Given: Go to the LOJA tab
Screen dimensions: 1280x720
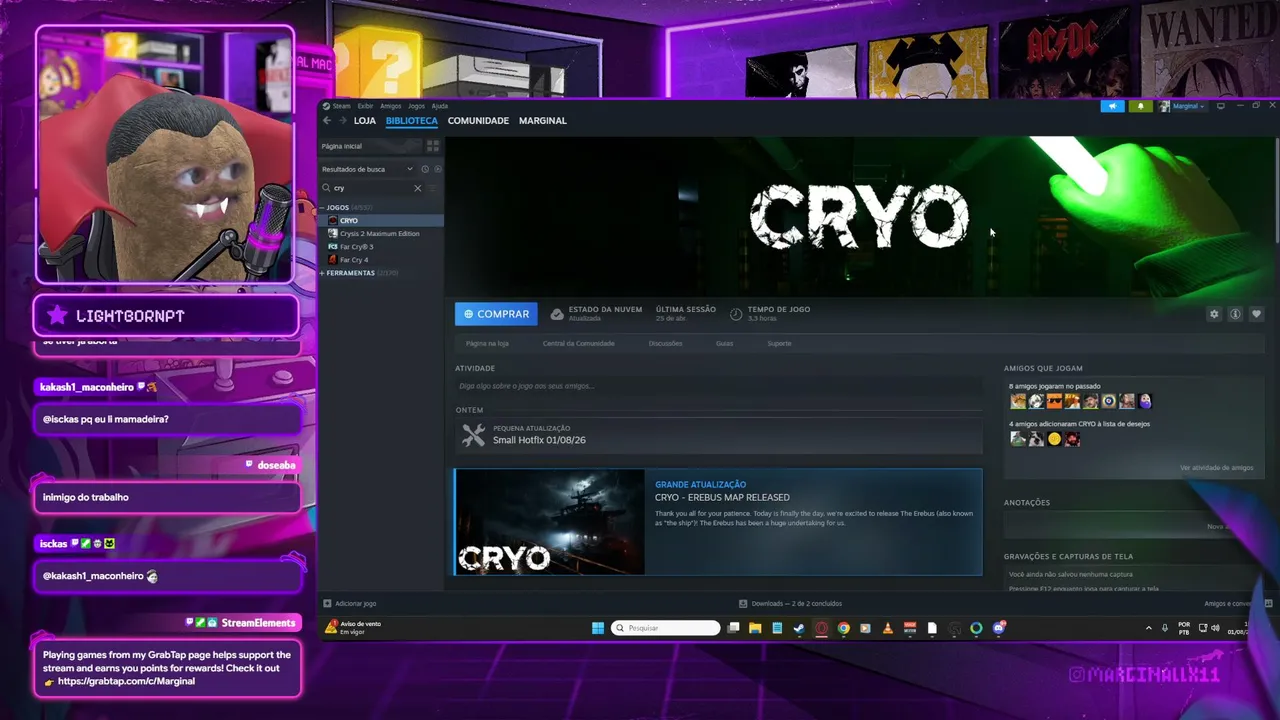Looking at the screenshot, I should pos(365,121).
